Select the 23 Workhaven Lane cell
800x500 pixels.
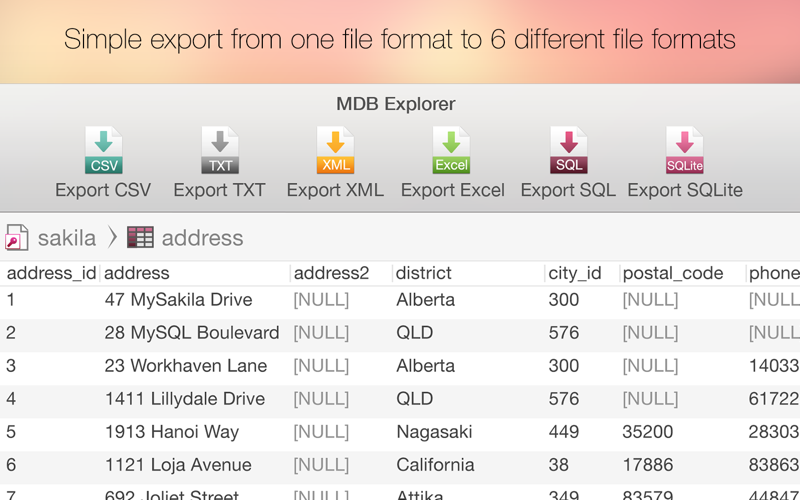(186, 366)
